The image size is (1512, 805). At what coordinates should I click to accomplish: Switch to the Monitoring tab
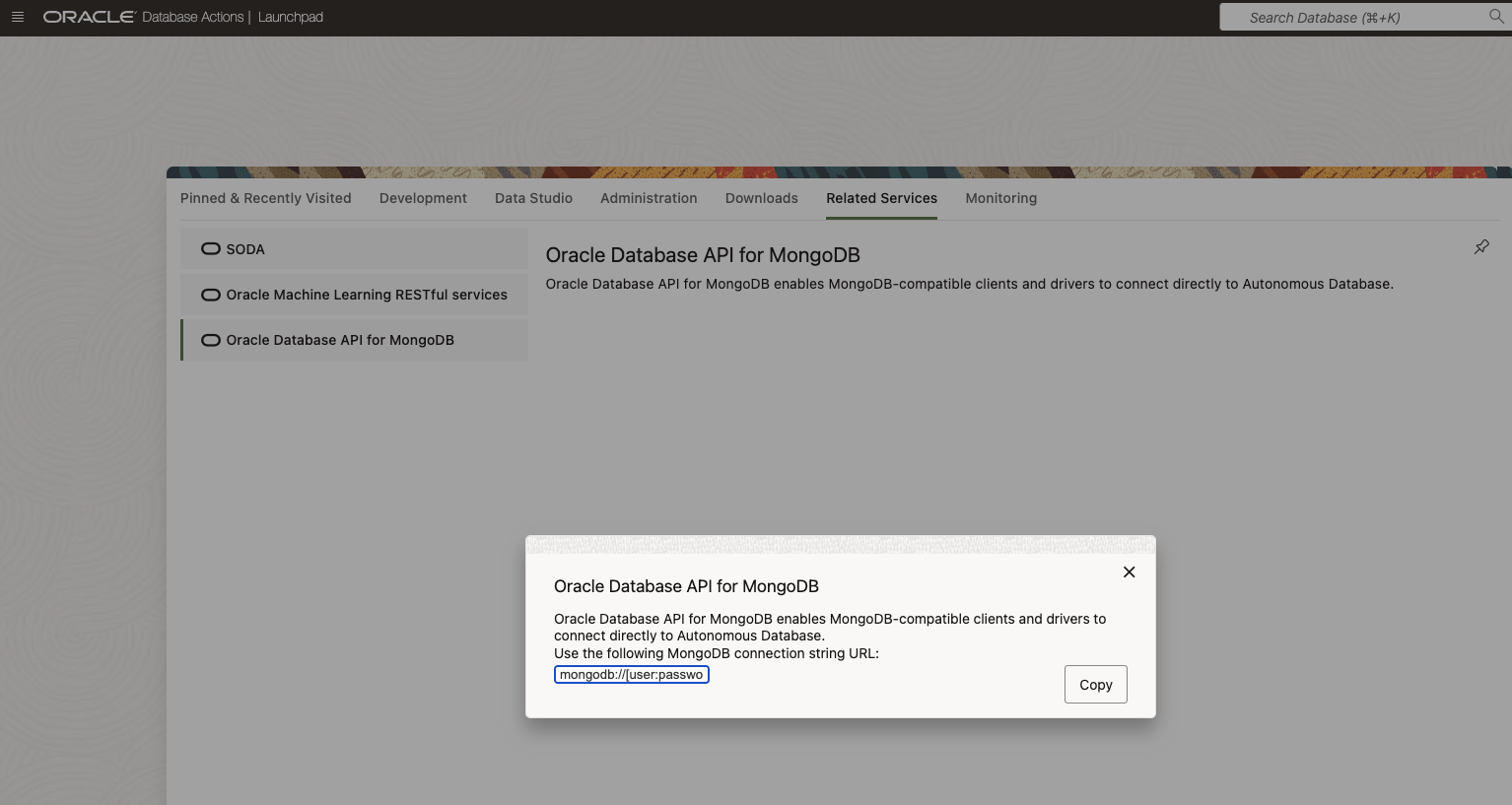[1000, 198]
